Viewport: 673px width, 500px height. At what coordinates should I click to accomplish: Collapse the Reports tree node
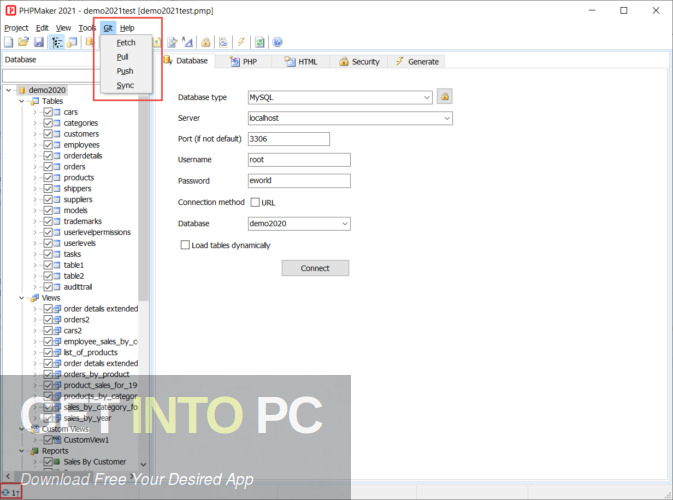coord(21,451)
